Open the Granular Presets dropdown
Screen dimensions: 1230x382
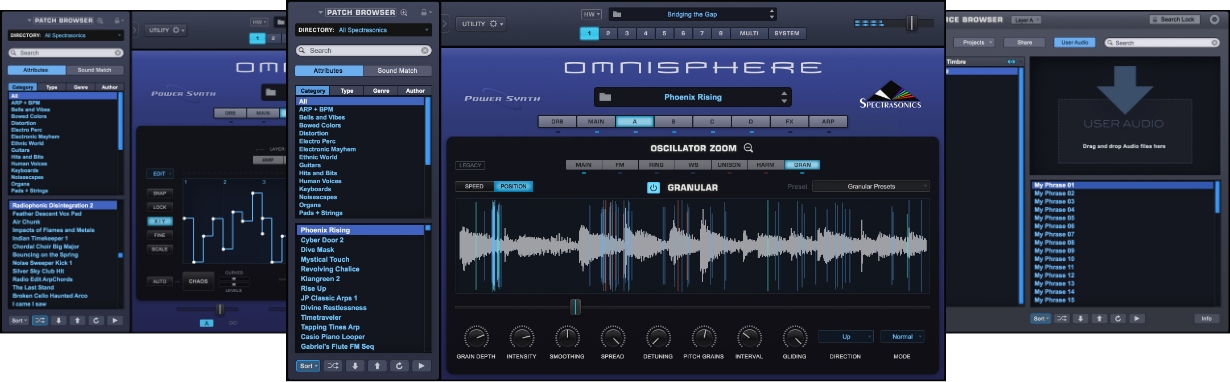coord(871,187)
